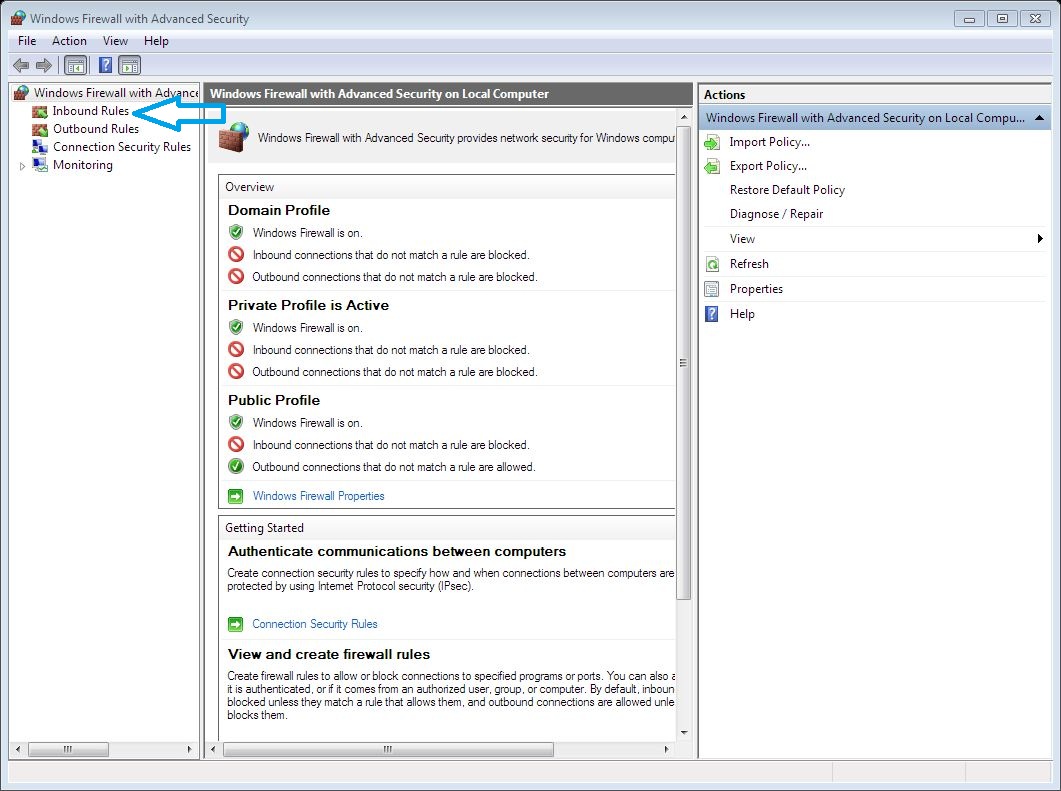Screen dimensions: 1061x791
Task: Click the Export Policy green arrow icon
Action: click(712, 166)
